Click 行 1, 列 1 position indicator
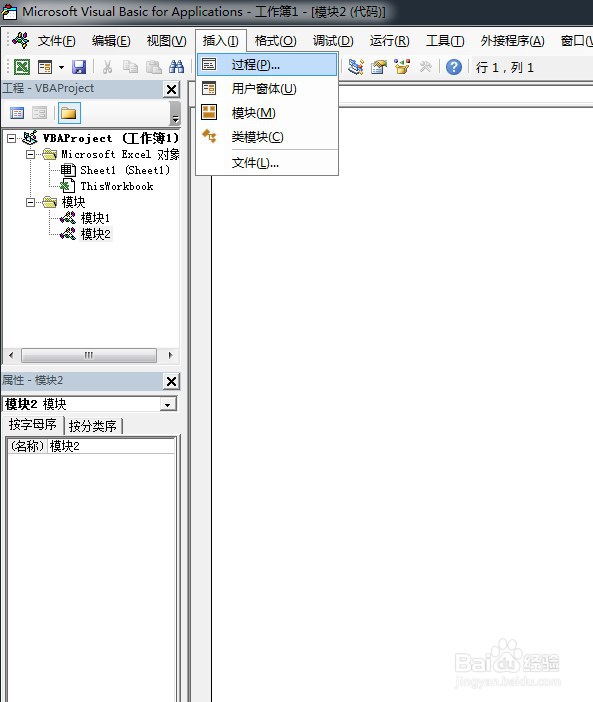 pyautogui.click(x=505, y=68)
